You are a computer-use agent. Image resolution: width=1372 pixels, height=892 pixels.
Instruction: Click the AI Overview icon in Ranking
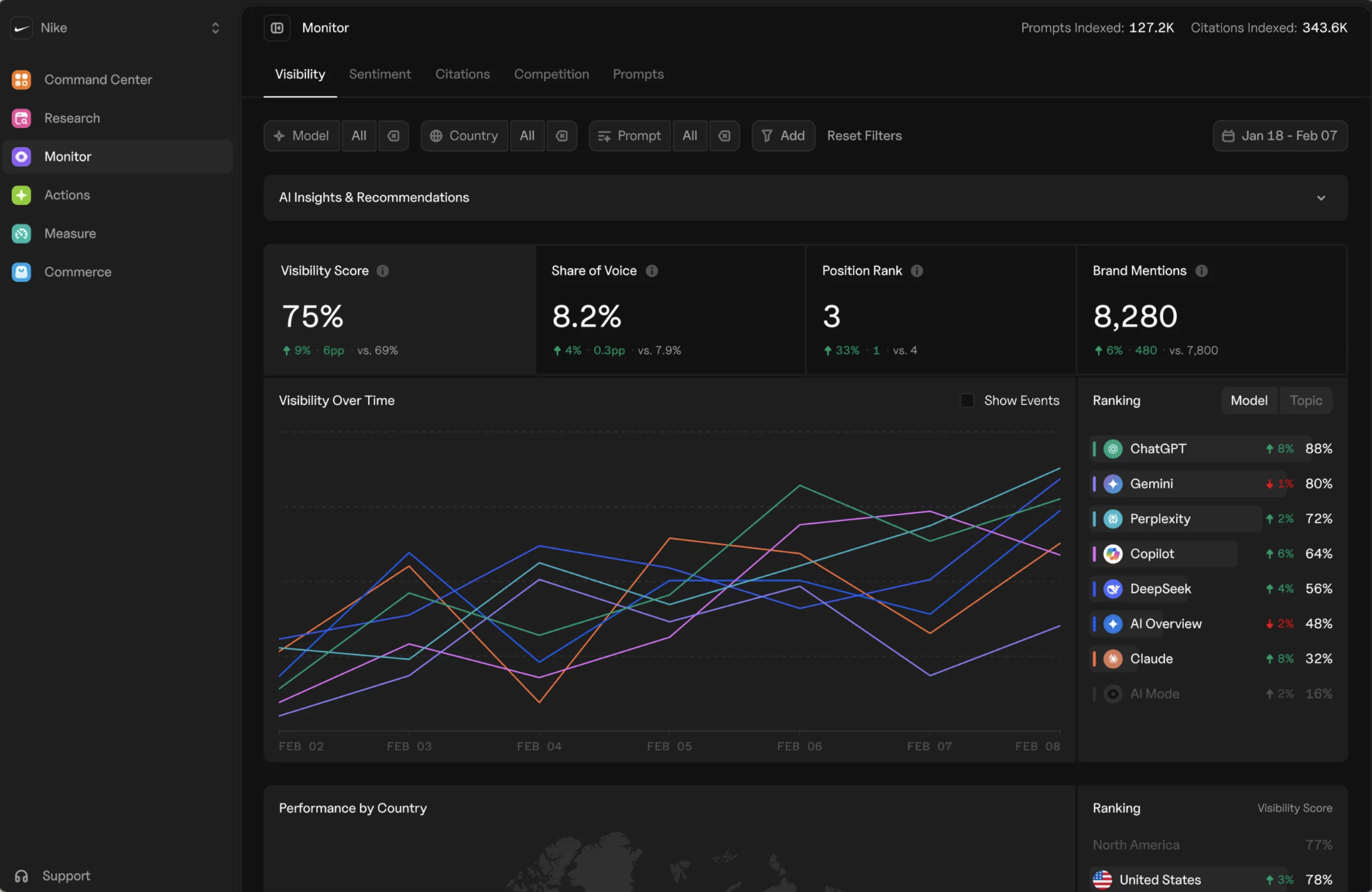[1113, 624]
